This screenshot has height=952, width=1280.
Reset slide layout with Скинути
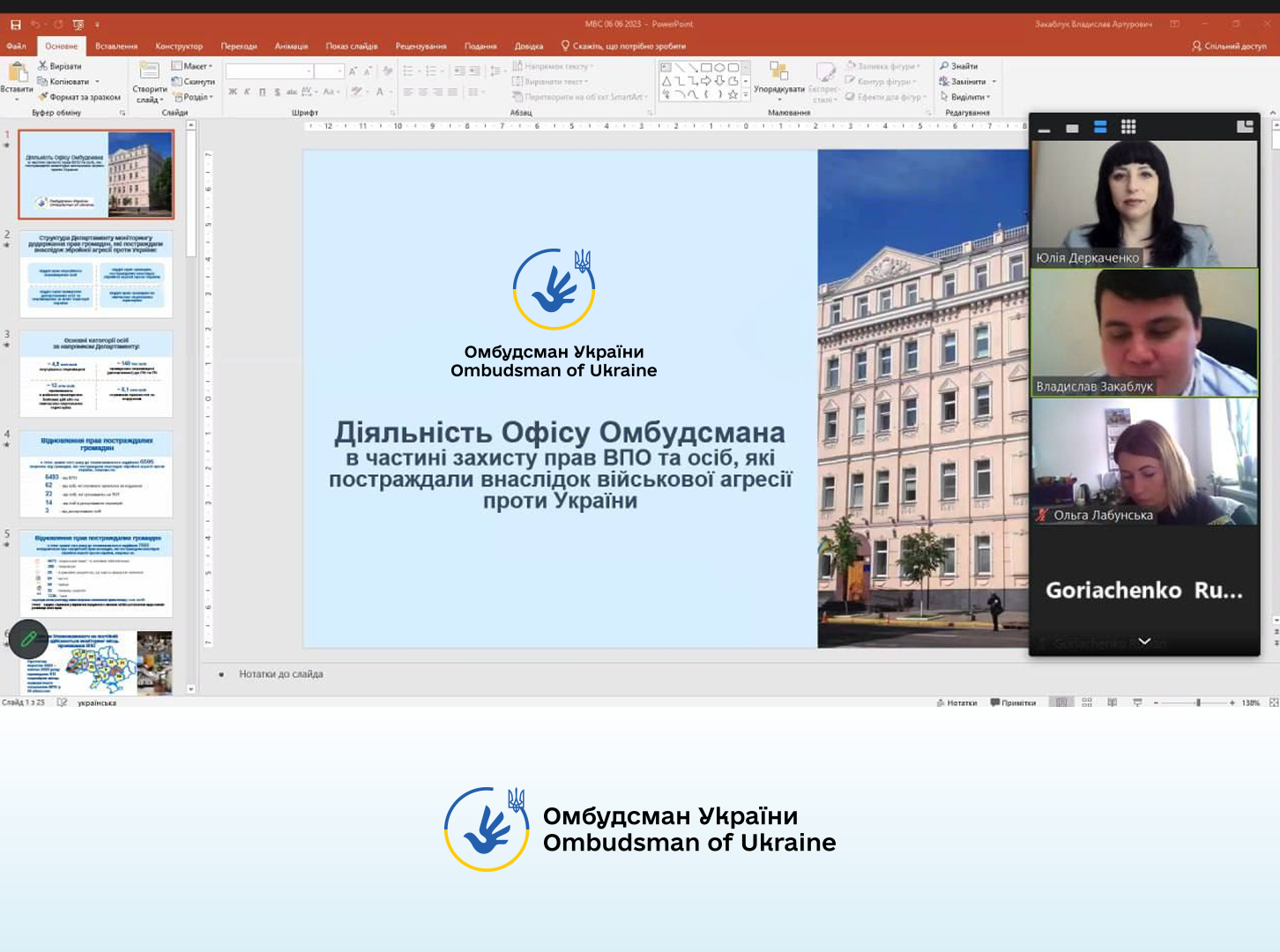point(193,82)
